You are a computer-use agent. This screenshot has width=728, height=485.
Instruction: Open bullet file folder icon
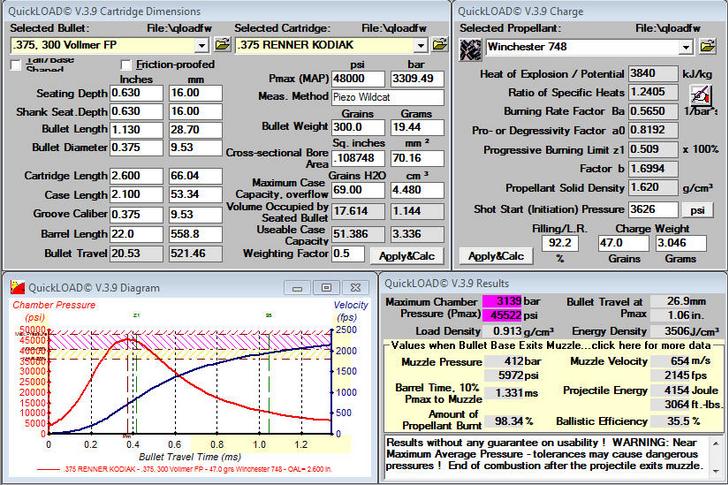pos(222,46)
